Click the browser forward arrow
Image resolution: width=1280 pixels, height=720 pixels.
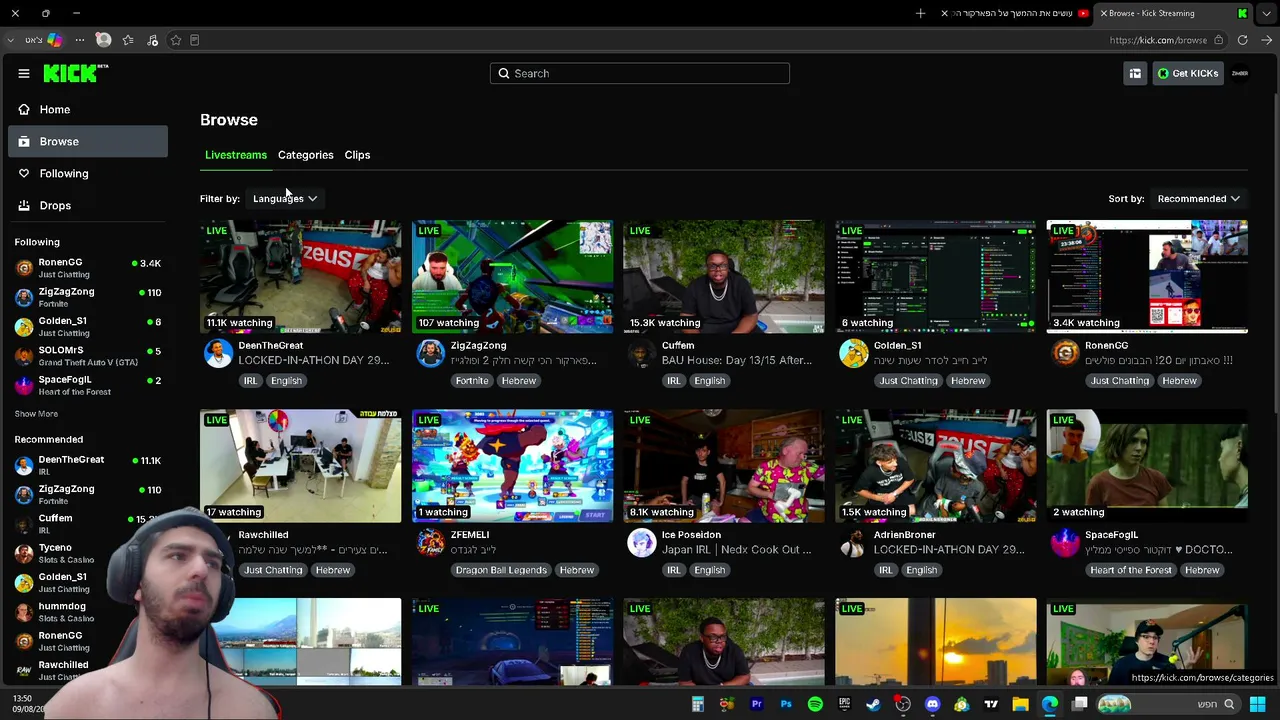pos(1266,40)
